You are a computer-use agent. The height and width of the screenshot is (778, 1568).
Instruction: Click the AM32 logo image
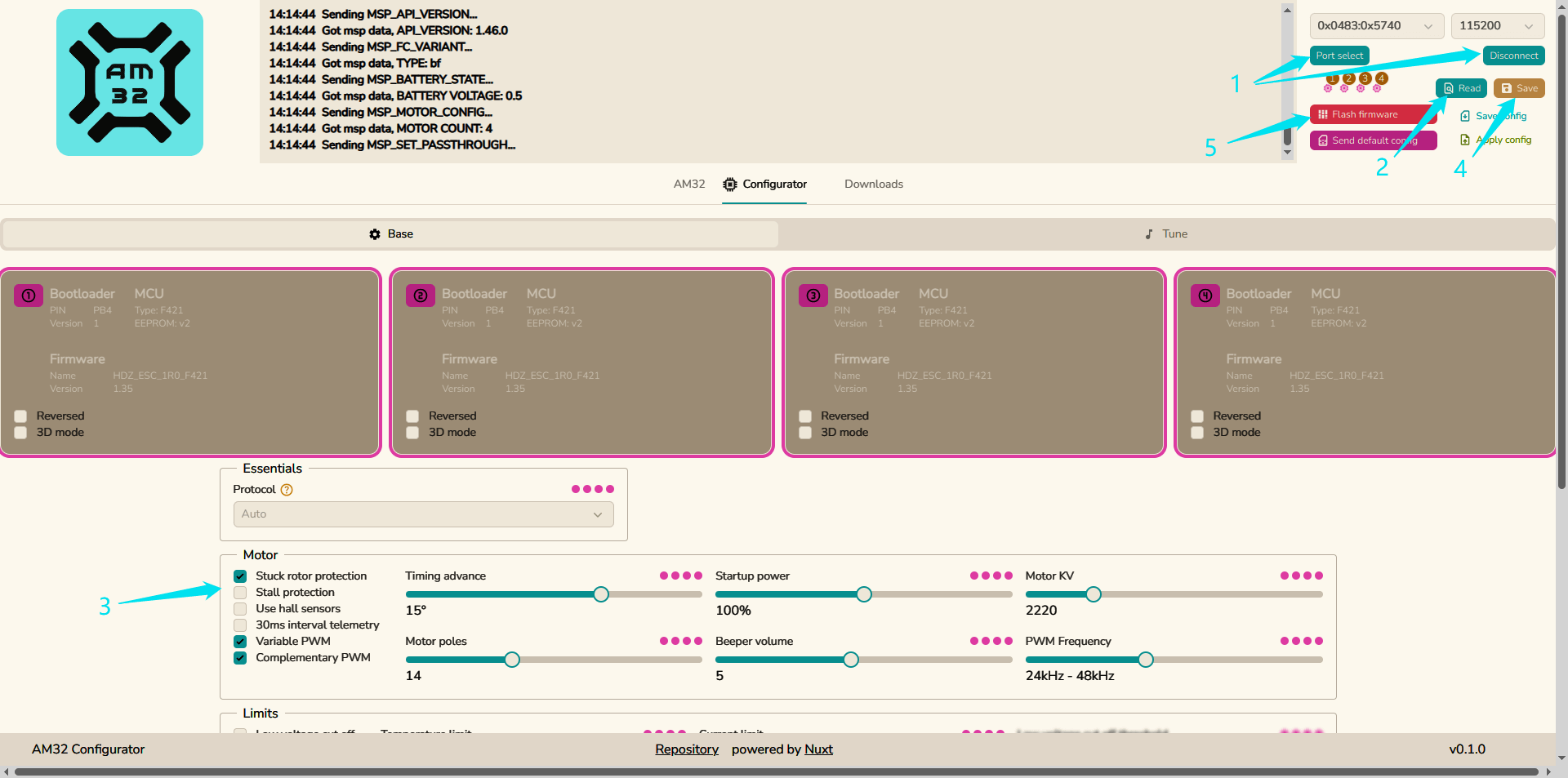click(130, 82)
